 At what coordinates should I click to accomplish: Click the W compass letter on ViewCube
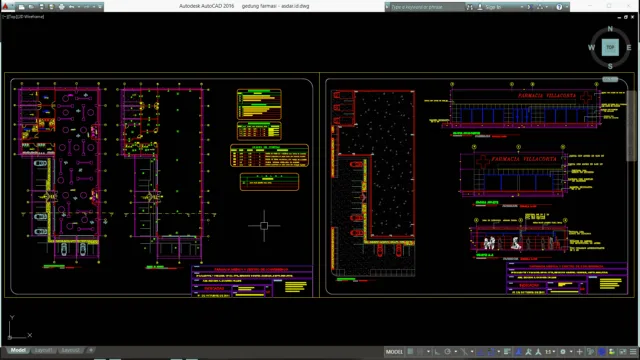pyautogui.click(x=591, y=48)
